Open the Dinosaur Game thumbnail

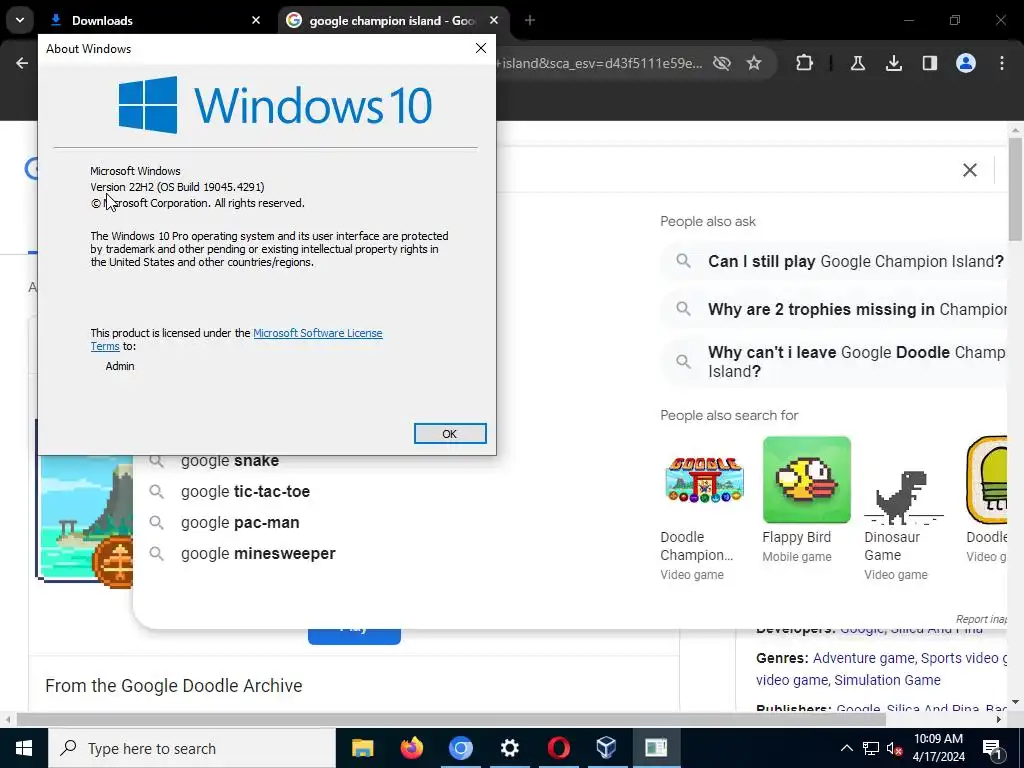(904, 496)
